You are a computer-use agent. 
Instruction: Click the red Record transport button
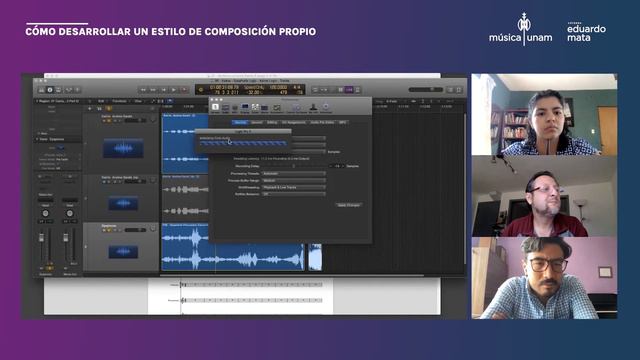[x=184, y=90]
